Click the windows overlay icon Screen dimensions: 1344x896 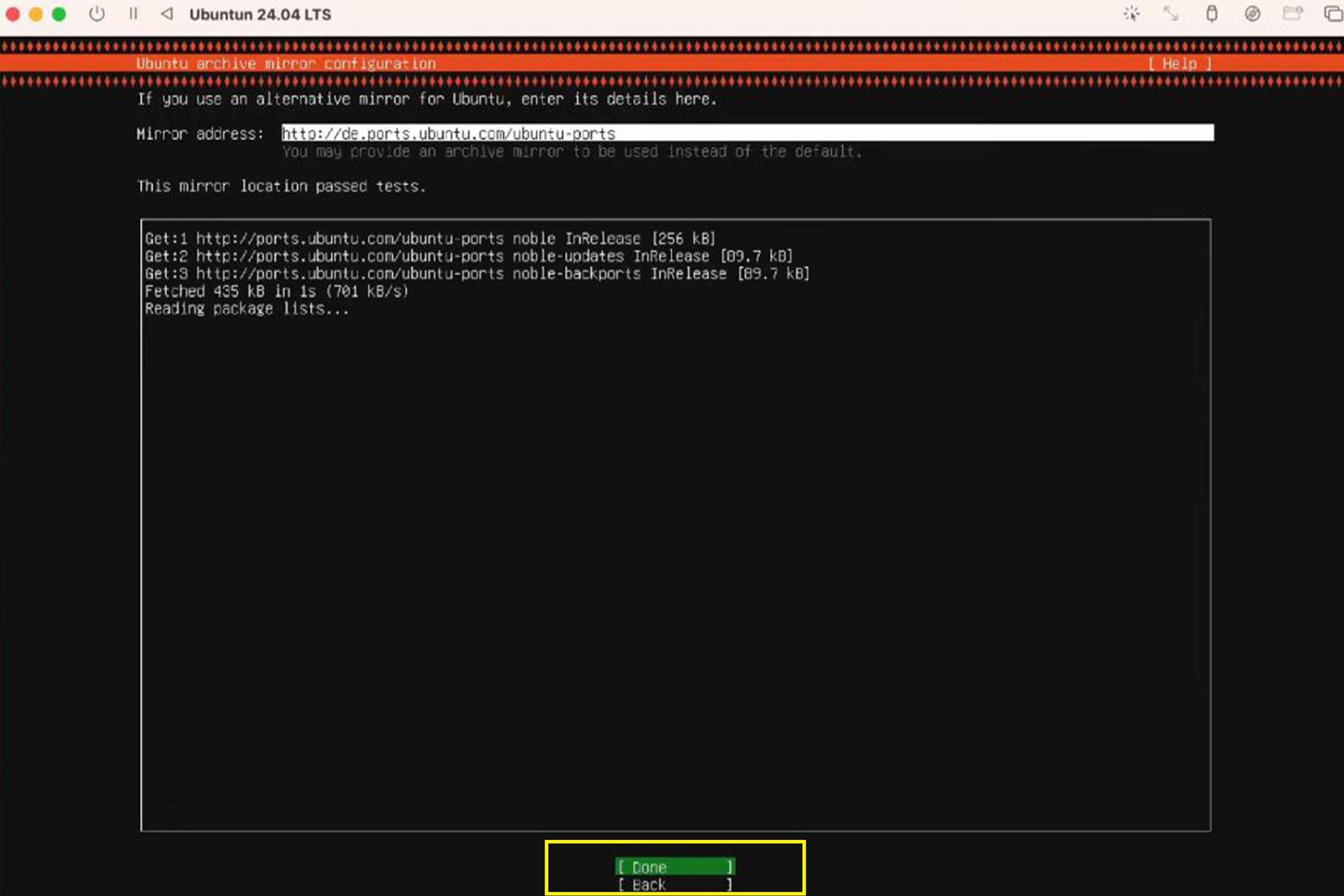pos(1333,14)
